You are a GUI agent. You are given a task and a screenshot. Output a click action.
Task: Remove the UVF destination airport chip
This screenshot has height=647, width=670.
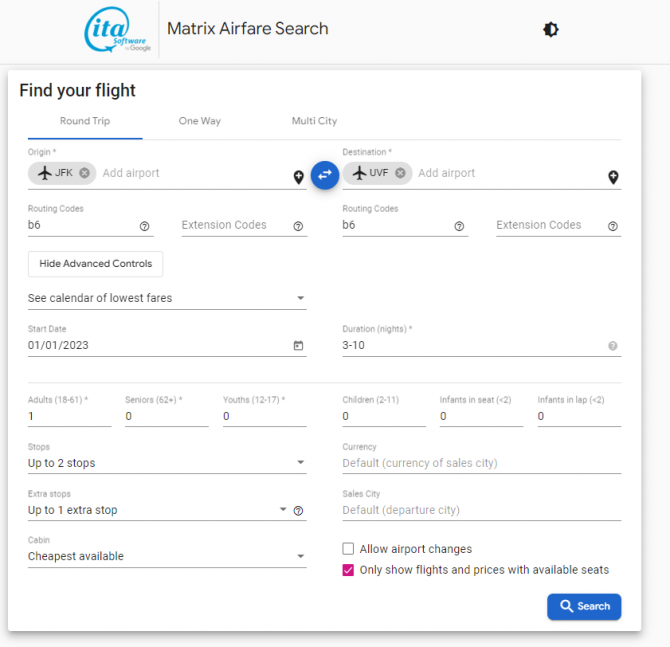(400, 173)
